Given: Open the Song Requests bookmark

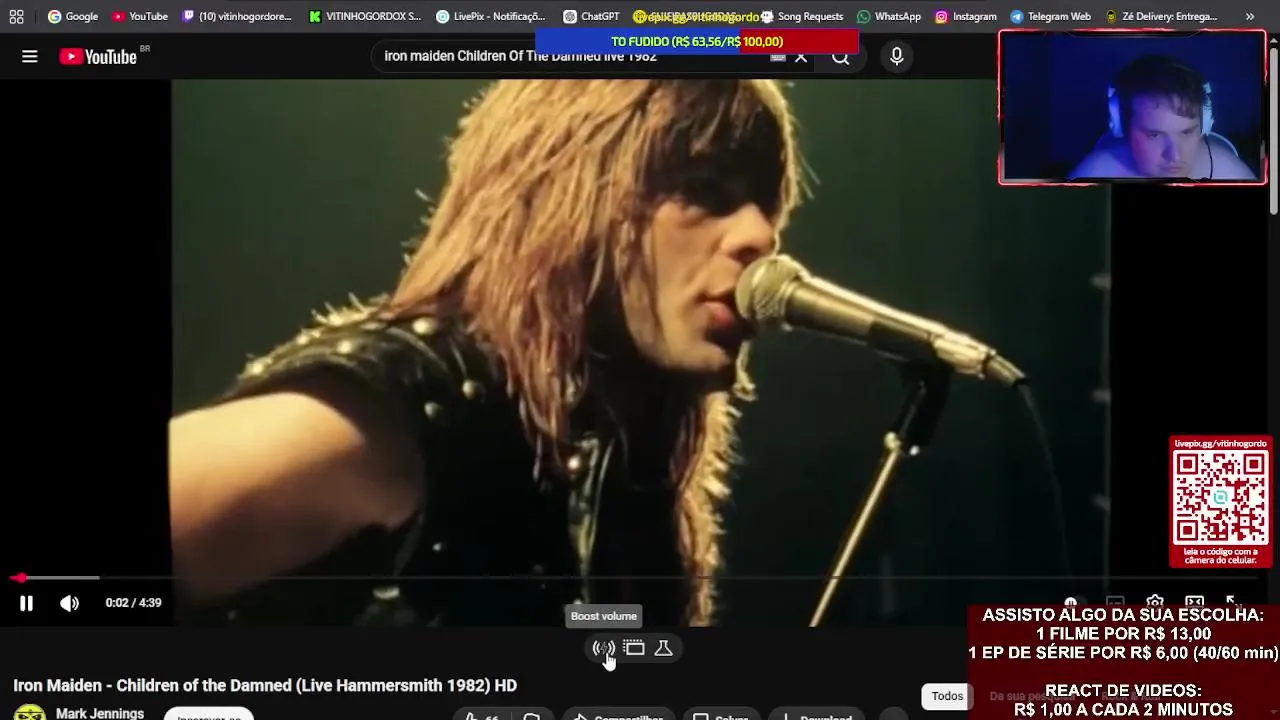Looking at the screenshot, I should point(802,16).
